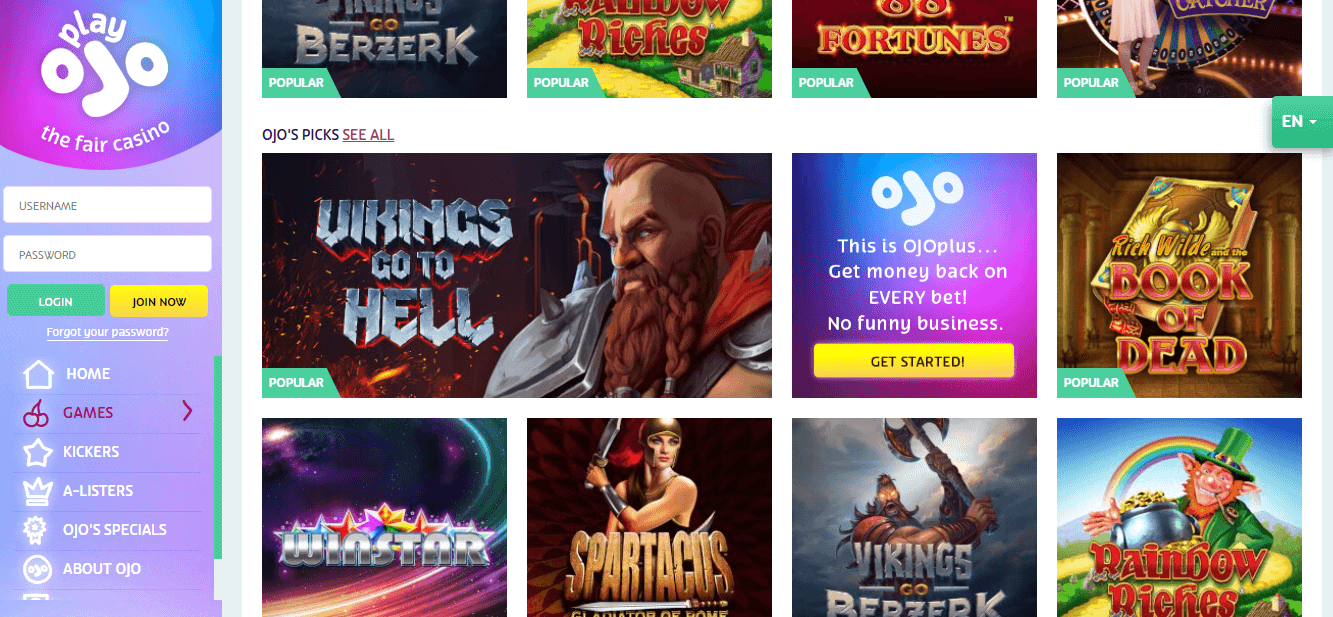Click the yellow Join Now button
This screenshot has height=617, width=1333.
click(159, 301)
